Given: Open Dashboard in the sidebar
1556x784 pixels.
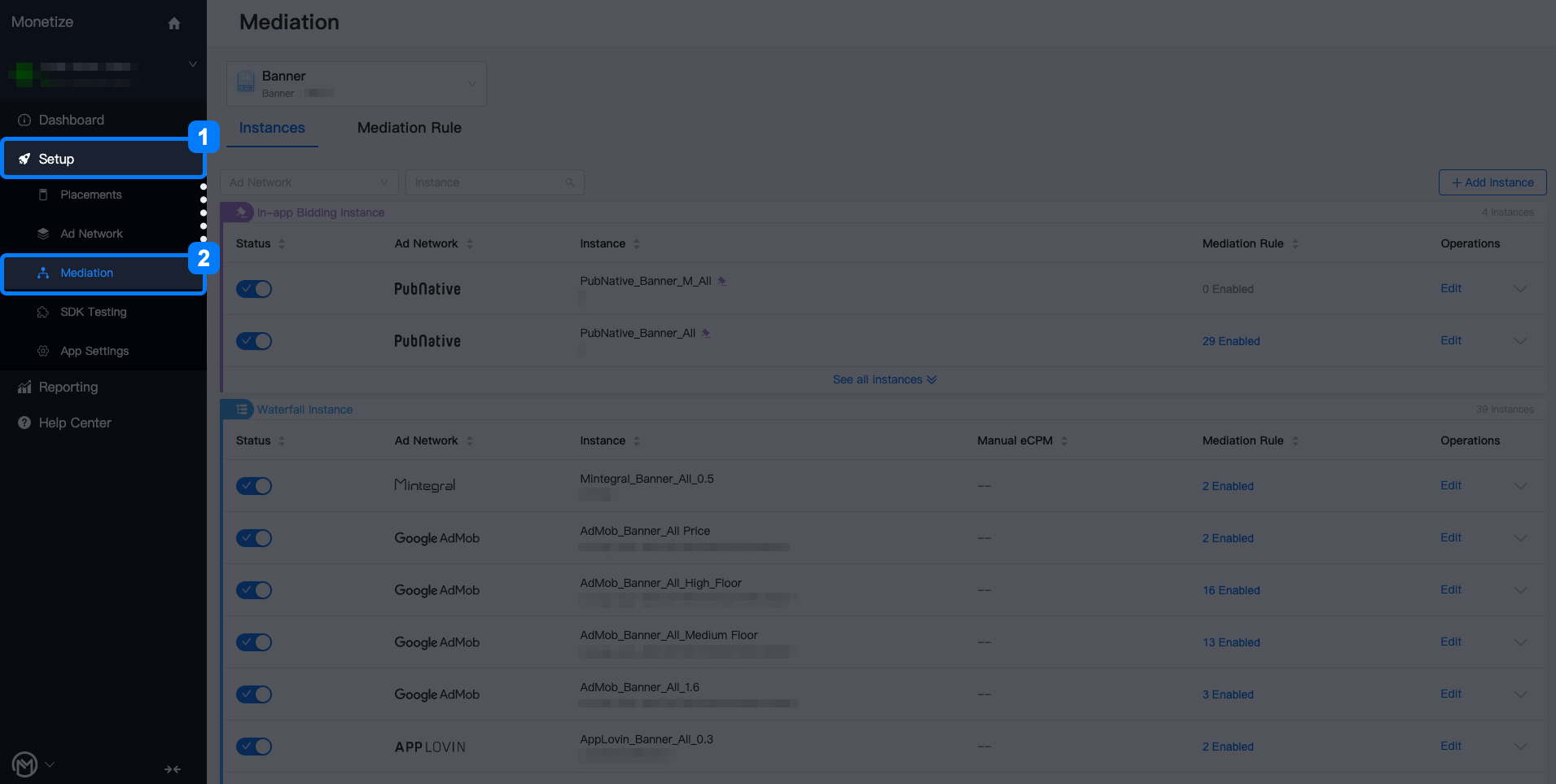Looking at the screenshot, I should pyautogui.click(x=72, y=120).
